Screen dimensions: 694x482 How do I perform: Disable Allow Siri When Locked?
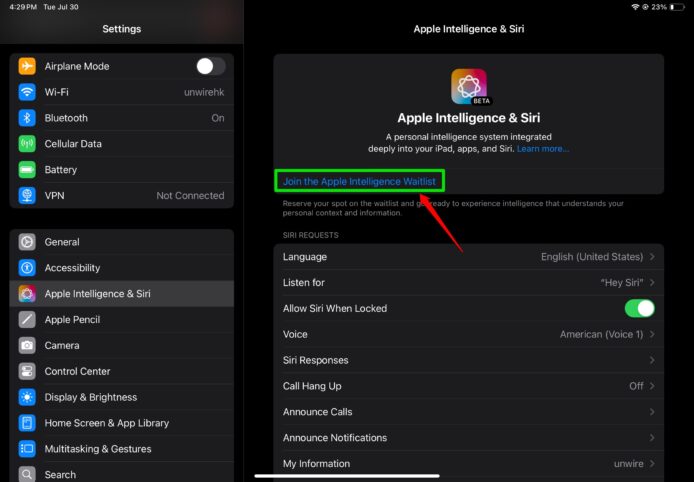pos(639,308)
